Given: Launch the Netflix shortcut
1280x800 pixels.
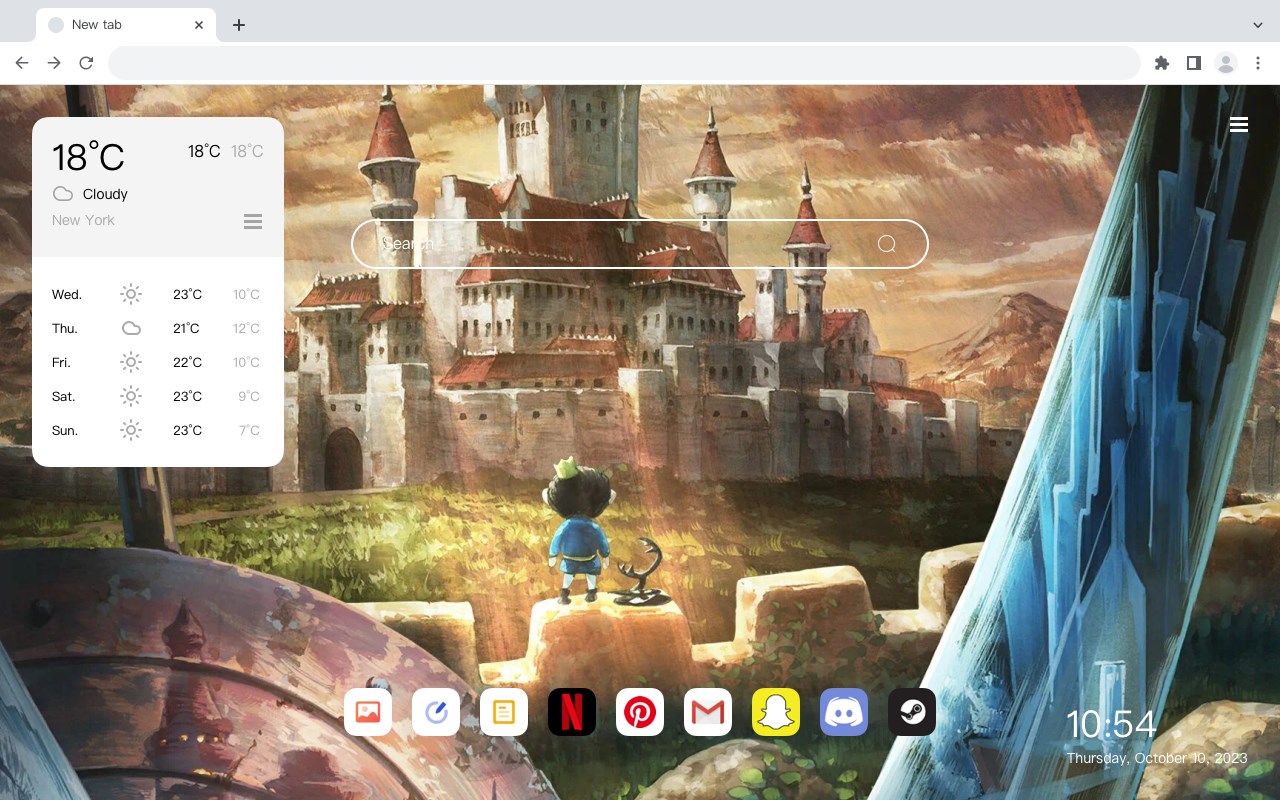Looking at the screenshot, I should click(x=572, y=712).
